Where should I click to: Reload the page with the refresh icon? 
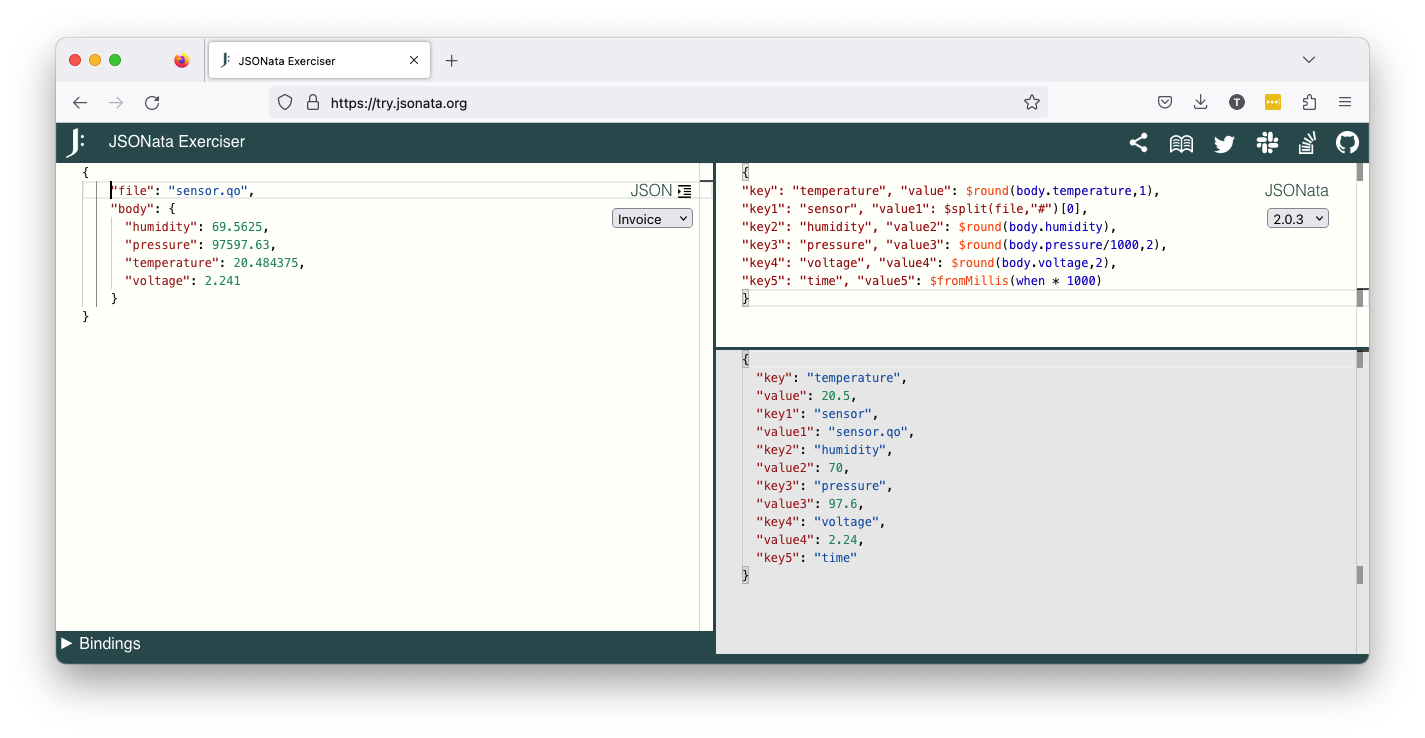[152, 102]
